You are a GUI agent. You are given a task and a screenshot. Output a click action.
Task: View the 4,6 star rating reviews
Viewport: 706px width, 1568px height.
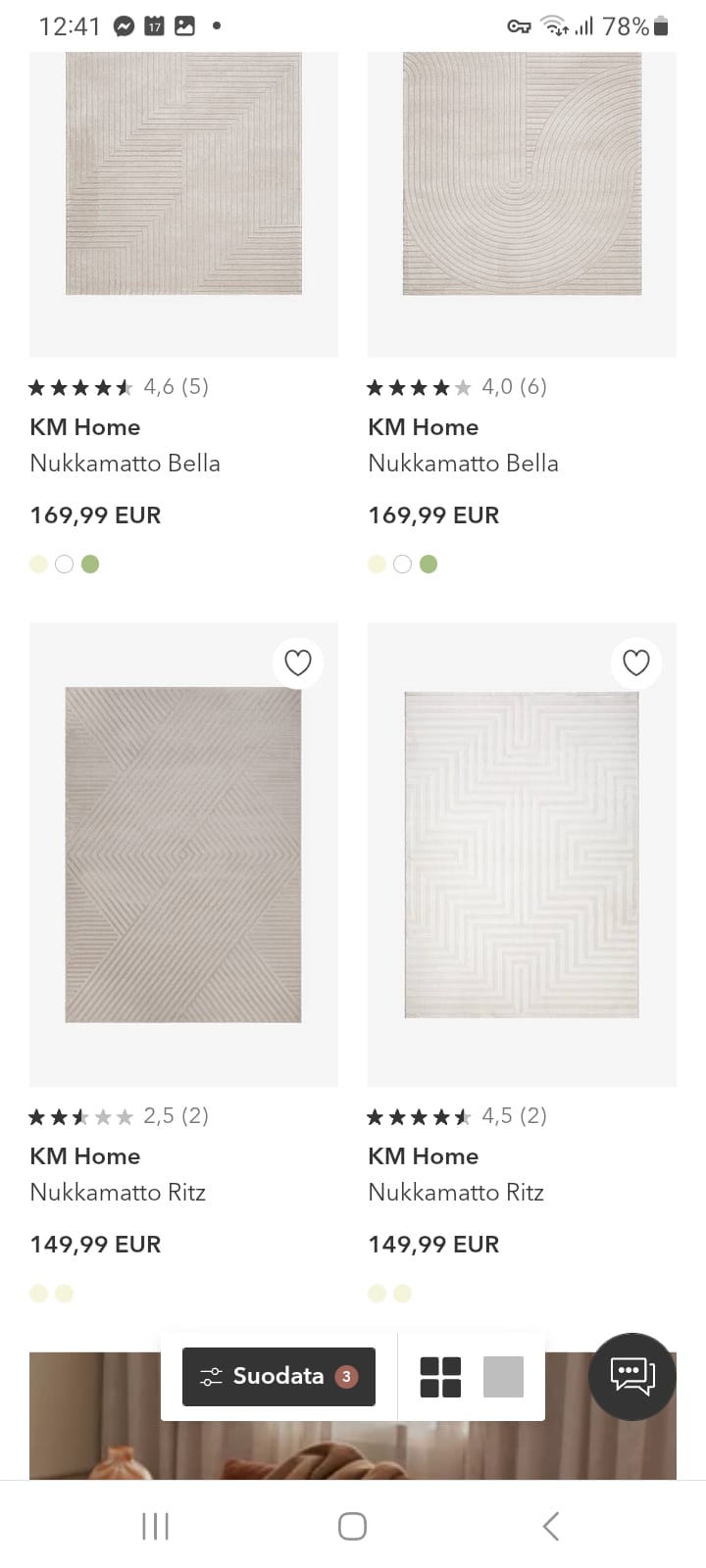119,387
